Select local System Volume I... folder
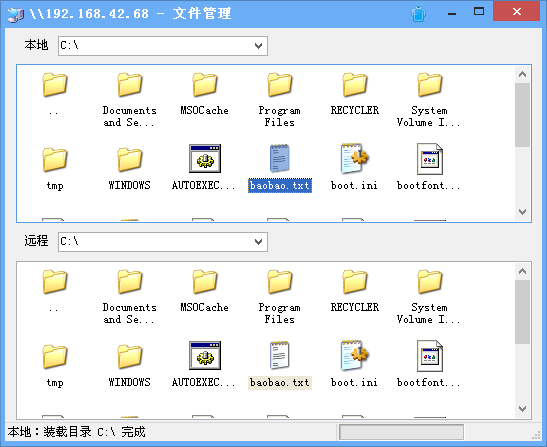The height and width of the screenshot is (447, 547). click(x=429, y=85)
